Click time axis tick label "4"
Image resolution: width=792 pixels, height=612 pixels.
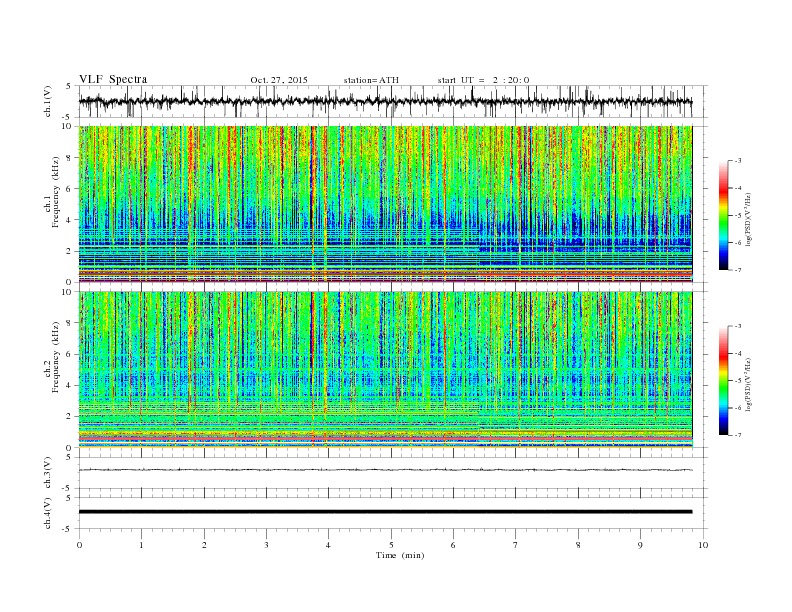click(x=329, y=545)
